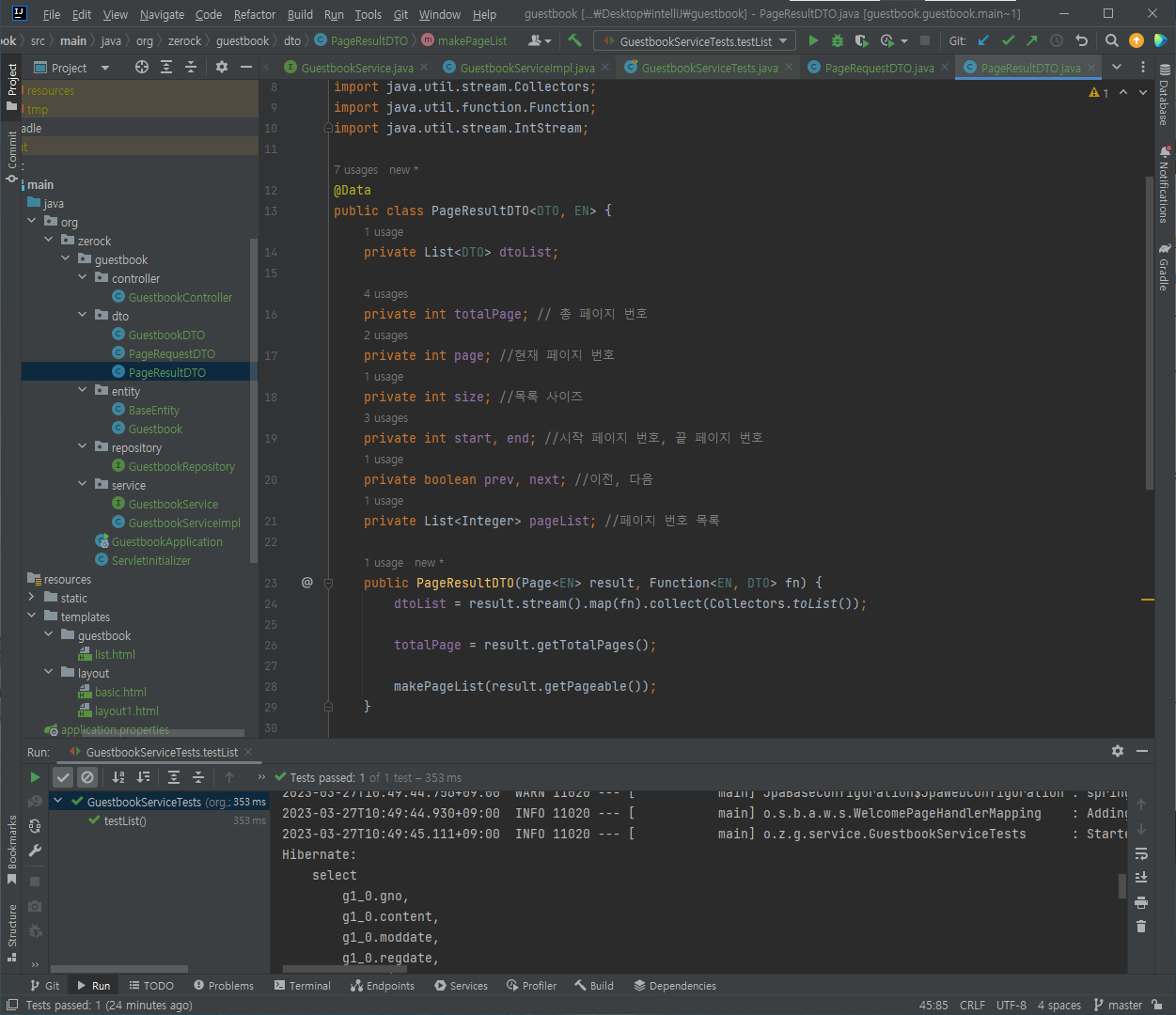This screenshot has width=1176, height=1015.
Task: Switch to PageRequestDTO.java tab
Action: (x=879, y=68)
